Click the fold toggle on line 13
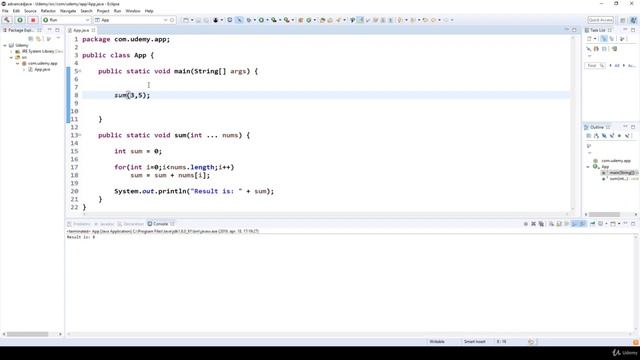The height and width of the screenshot is (360, 640). (80, 135)
